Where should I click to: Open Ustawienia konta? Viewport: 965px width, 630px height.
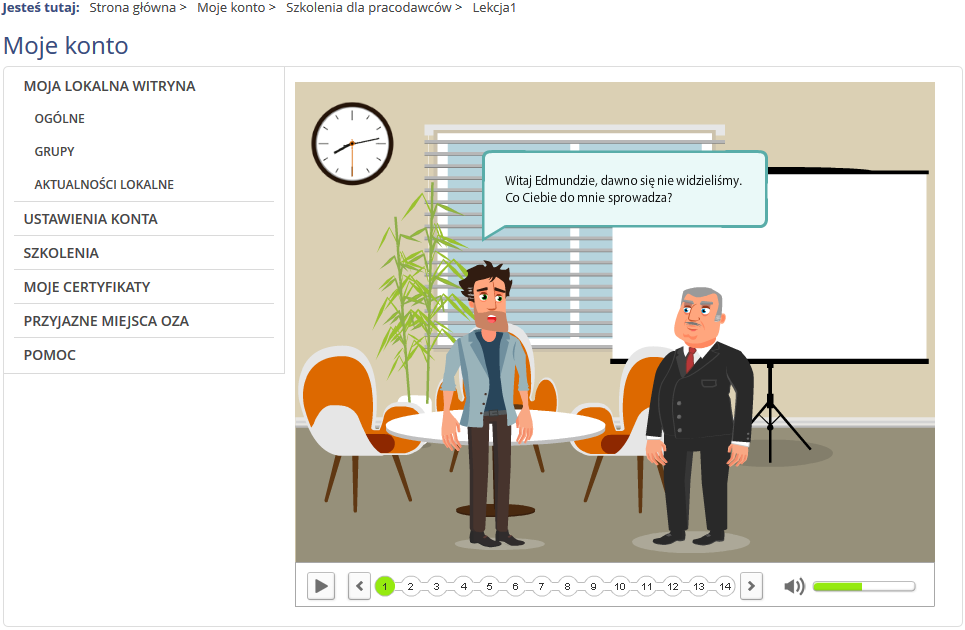90,219
